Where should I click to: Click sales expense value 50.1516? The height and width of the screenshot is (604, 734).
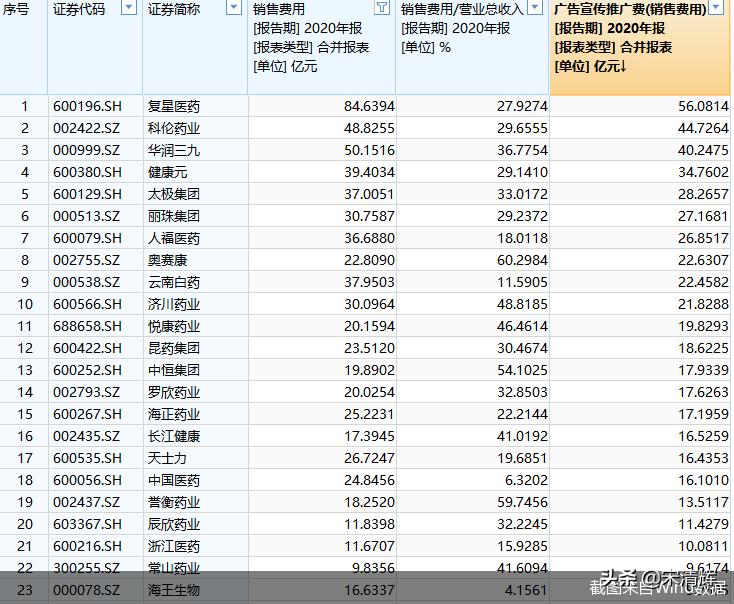click(369, 150)
